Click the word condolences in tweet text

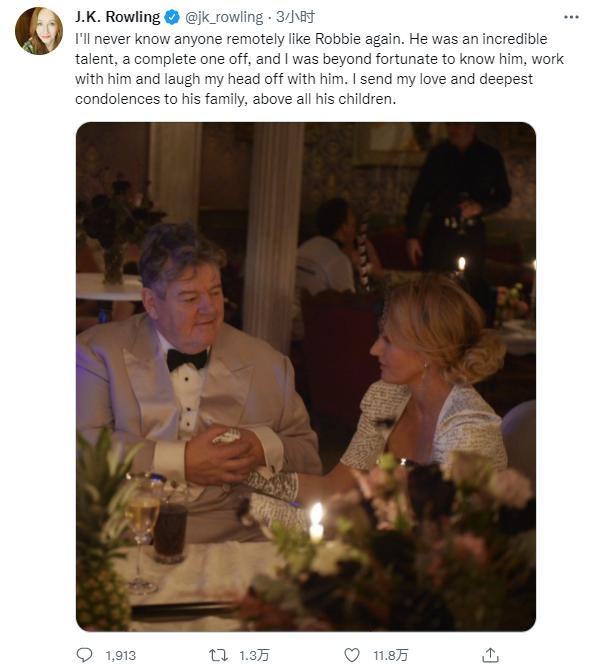tap(117, 99)
